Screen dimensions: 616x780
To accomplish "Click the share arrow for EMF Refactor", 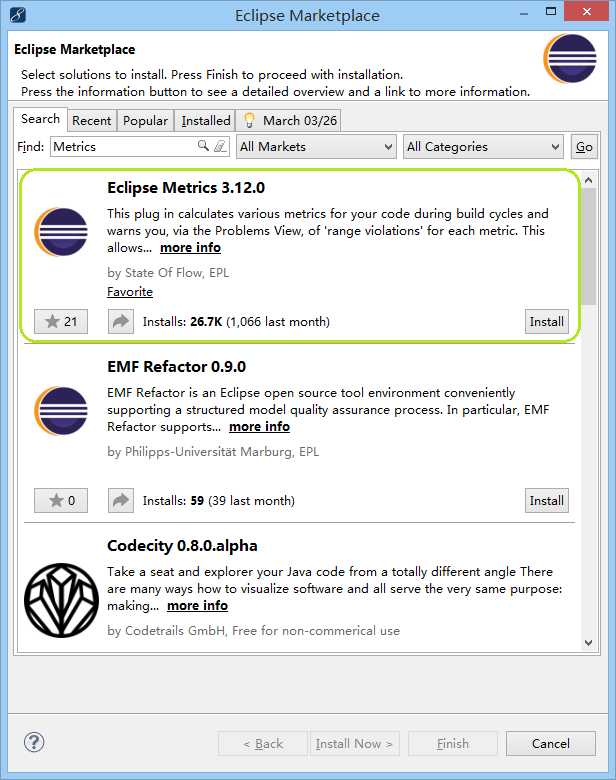I will (x=121, y=500).
